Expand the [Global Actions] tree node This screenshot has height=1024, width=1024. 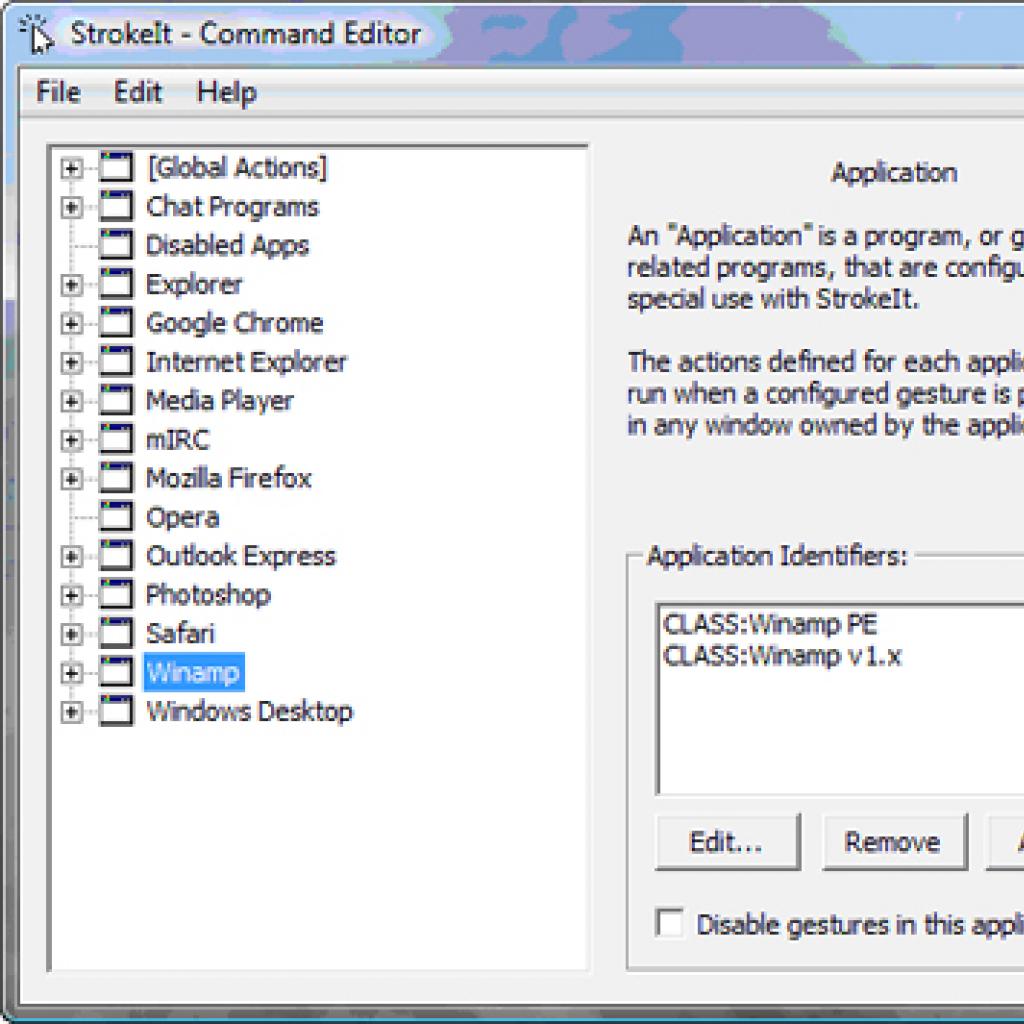(71, 168)
